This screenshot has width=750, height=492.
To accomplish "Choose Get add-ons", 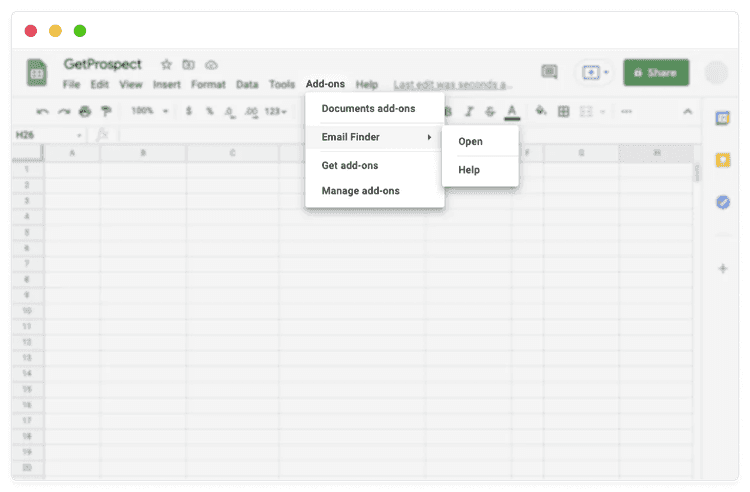I will [x=350, y=165].
